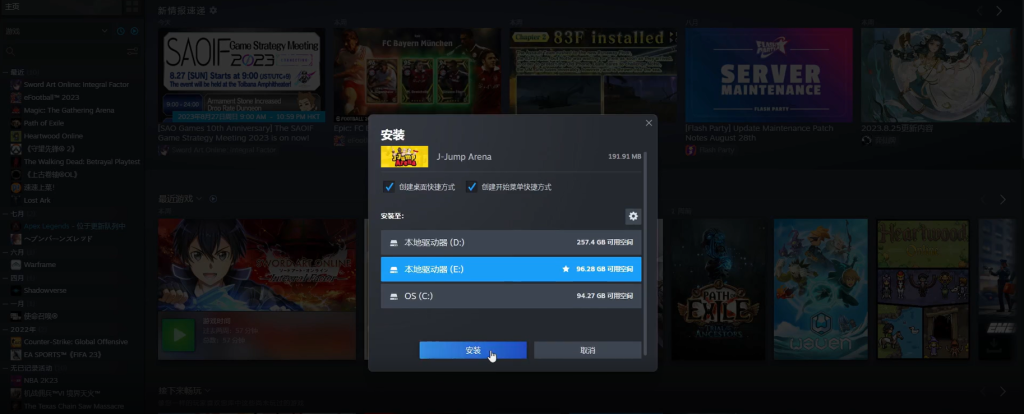The image size is (1024, 414).
Task: Collapse the 四月 section in game list
Action: [x=5, y=278]
